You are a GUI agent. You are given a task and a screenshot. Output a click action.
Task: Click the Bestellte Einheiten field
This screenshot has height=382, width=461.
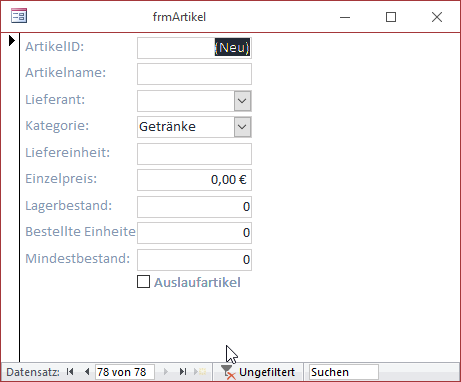point(194,233)
